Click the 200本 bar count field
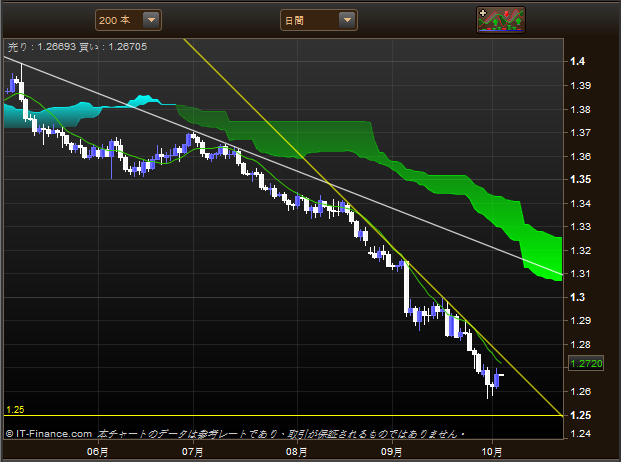Image resolution: width=621 pixels, height=462 pixels. pos(128,20)
